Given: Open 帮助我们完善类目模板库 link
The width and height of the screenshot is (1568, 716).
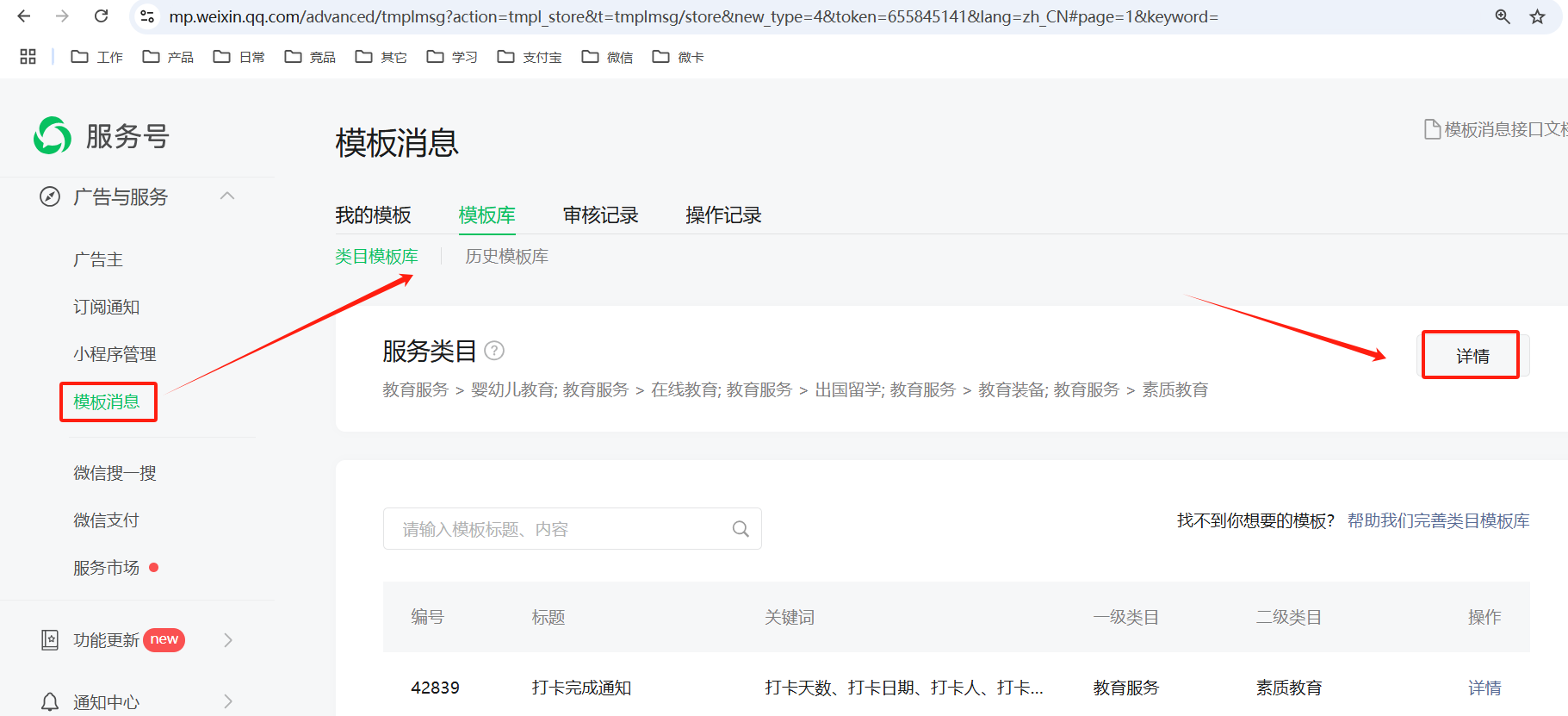Looking at the screenshot, I should (1438, 520).
